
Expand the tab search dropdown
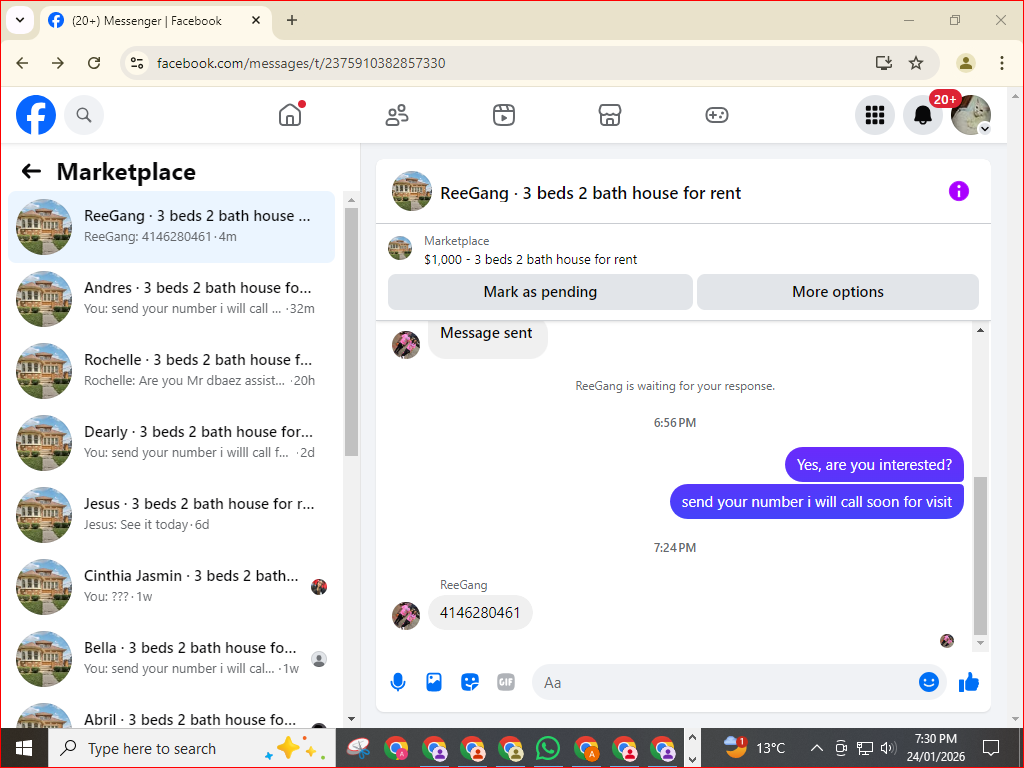pos(20,20)
